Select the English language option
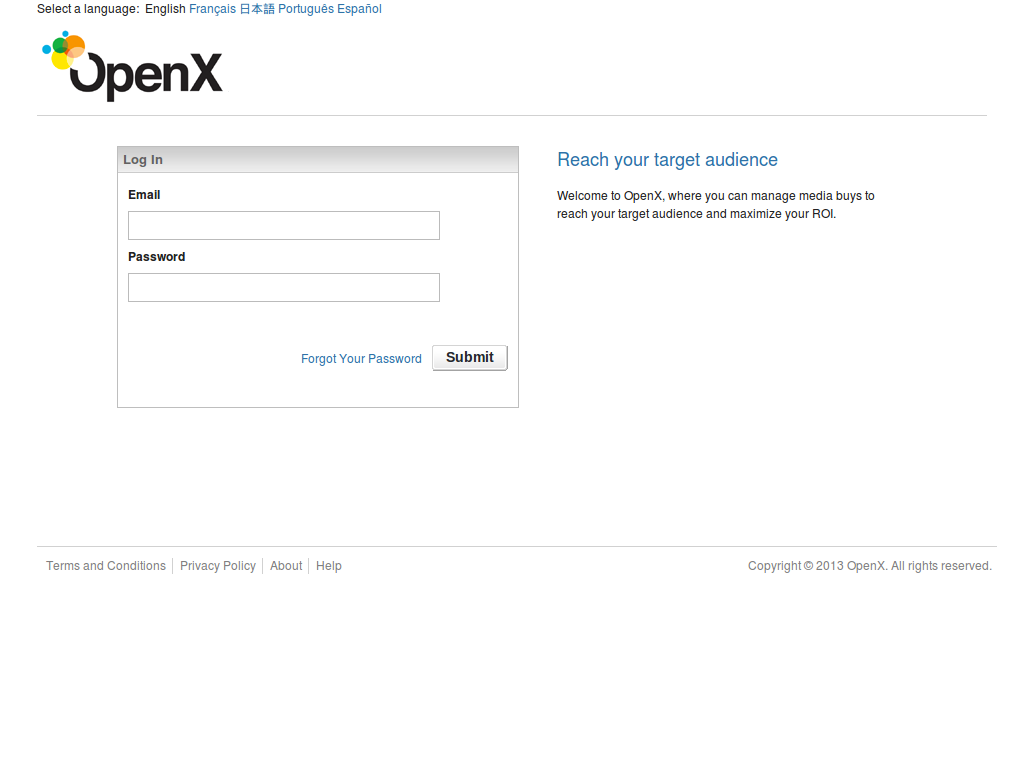Image resolution: width=1024 pixels, height=768 pixels. click(x=165, y=9)
